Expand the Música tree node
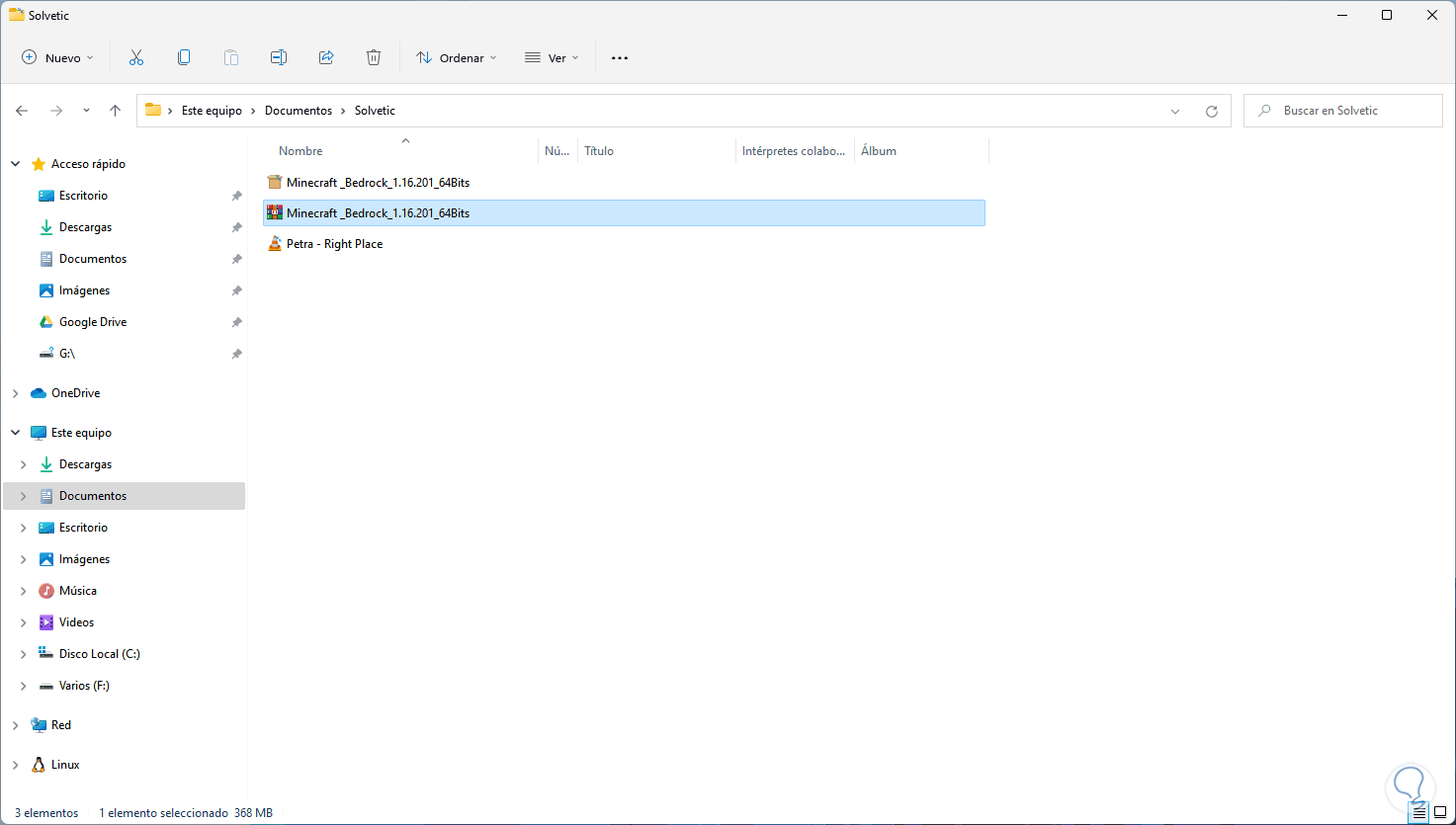The image size is (1456, 825). [24, 591]
